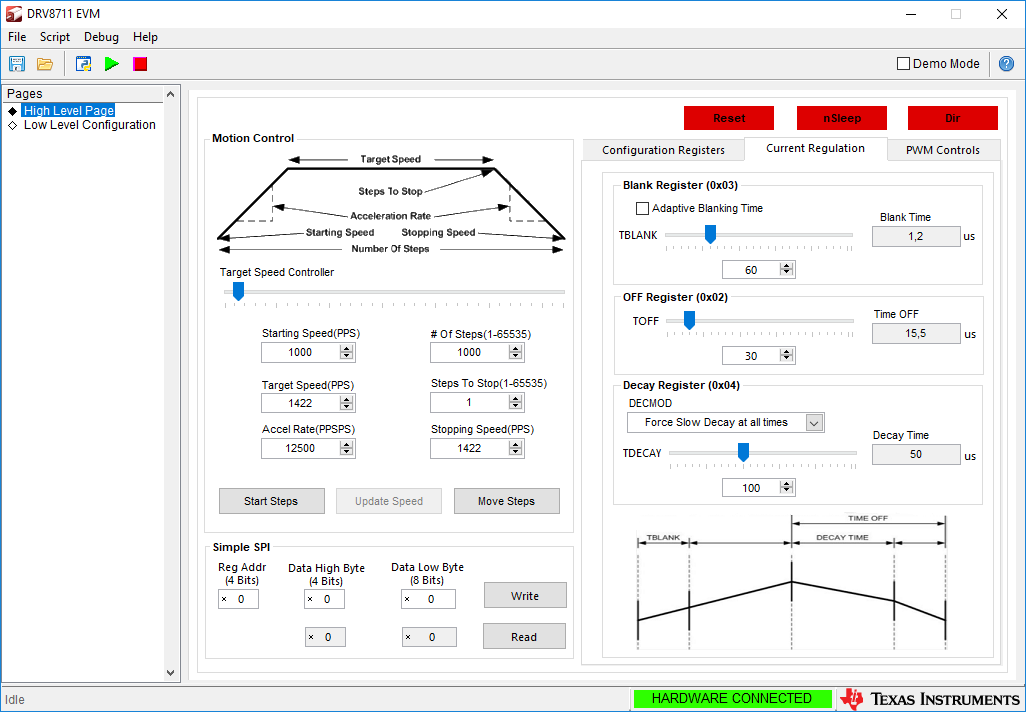Click the DRV8711 EVM app icon in the title bar

[x=14, y=14]
